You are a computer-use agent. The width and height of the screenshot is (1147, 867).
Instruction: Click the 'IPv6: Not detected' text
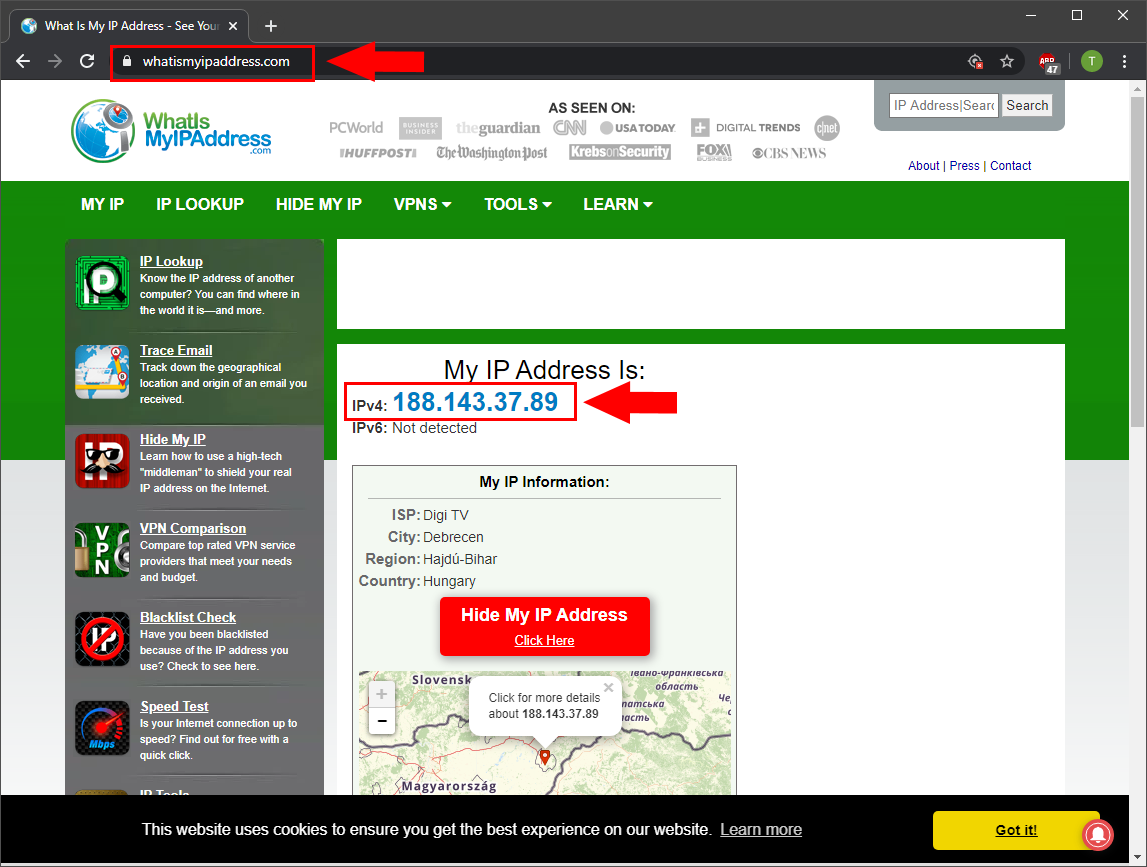[x=414, y=428]
